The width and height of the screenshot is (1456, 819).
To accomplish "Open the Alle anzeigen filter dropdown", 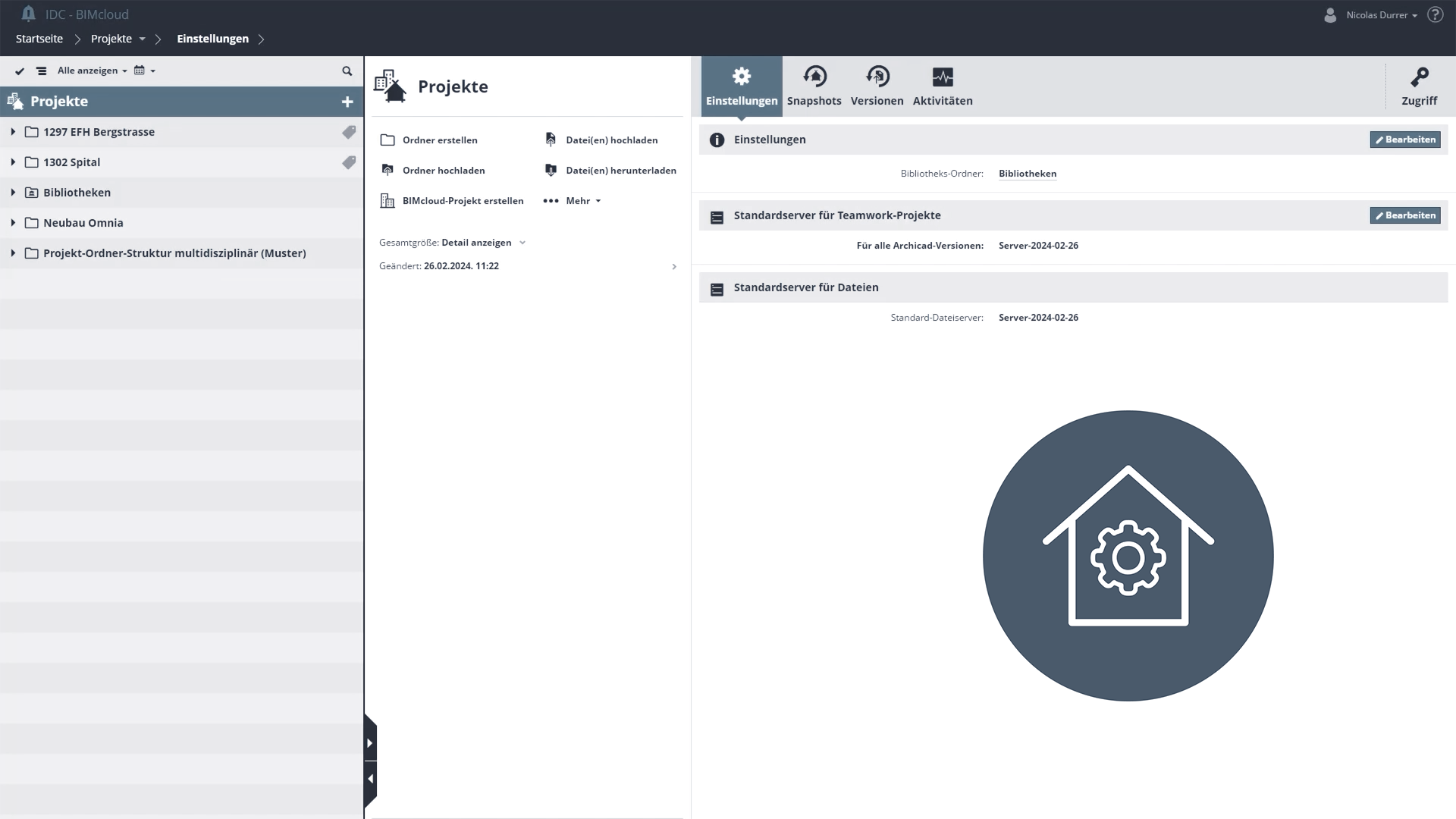I will point(92,71).
